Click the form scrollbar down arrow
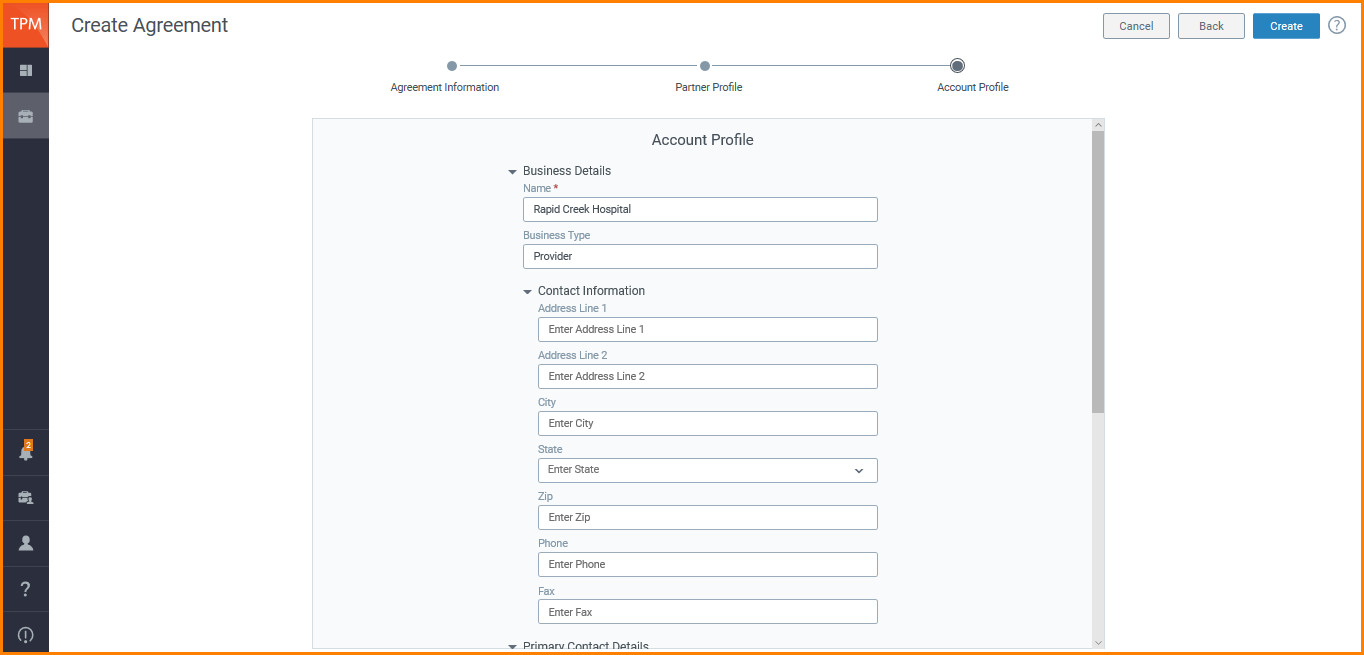Screen dimensions: 1364x655 click(x=1098, y=642)
